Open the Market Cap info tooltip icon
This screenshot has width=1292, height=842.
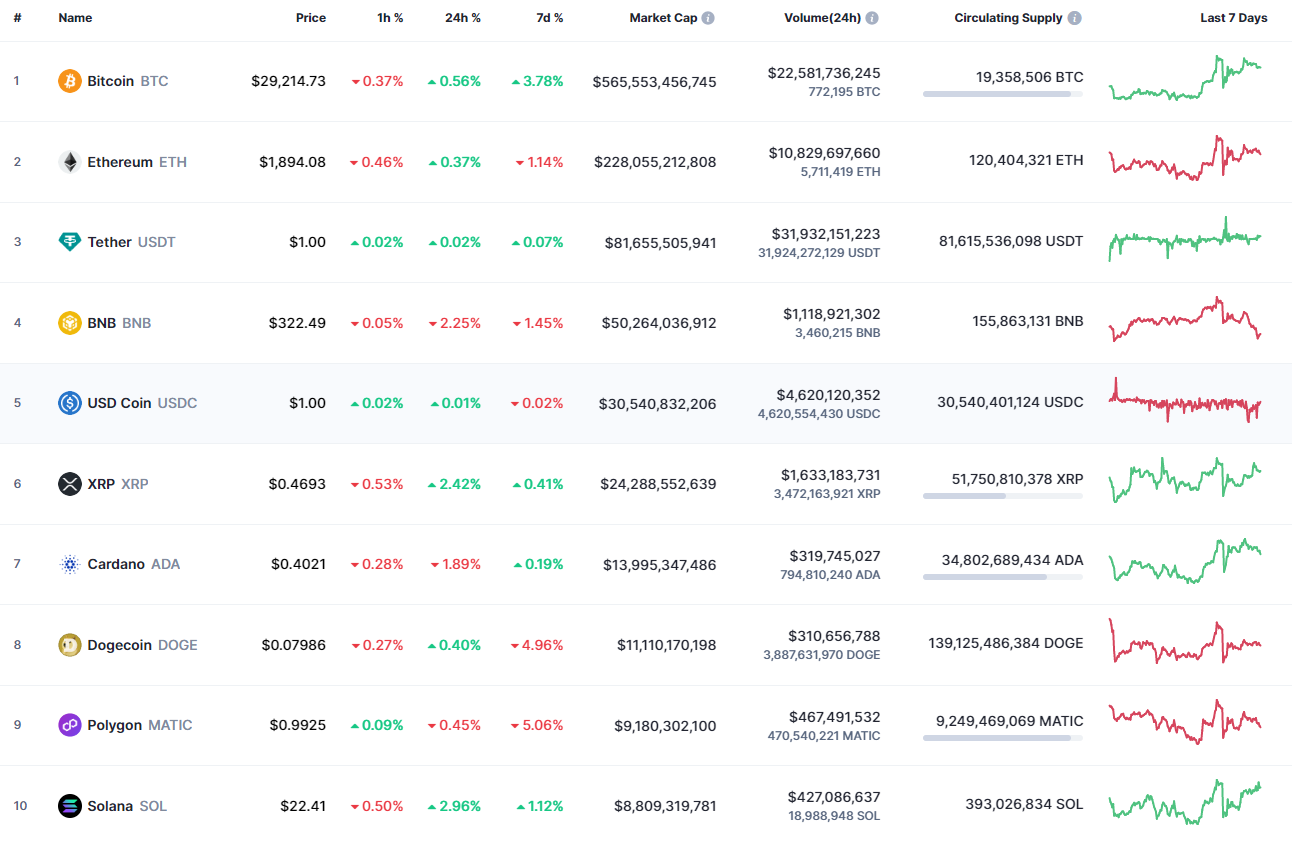click(x=709, y=17)
